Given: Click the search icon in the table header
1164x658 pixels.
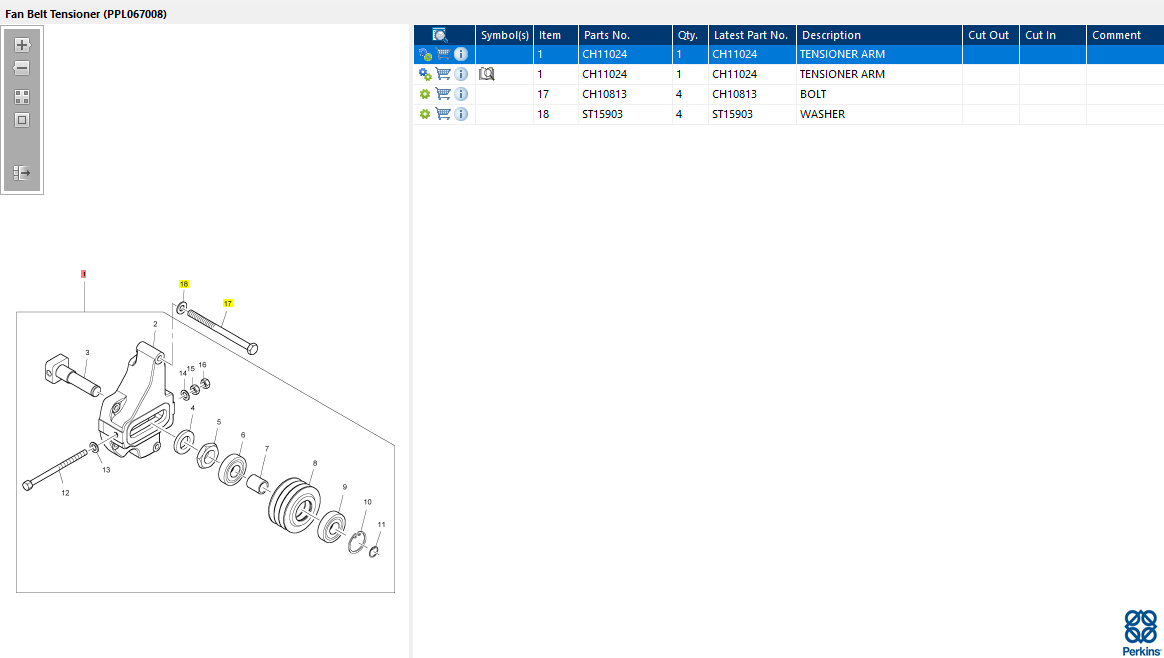Looking at the screenshot, I should [x=439, y=35].
